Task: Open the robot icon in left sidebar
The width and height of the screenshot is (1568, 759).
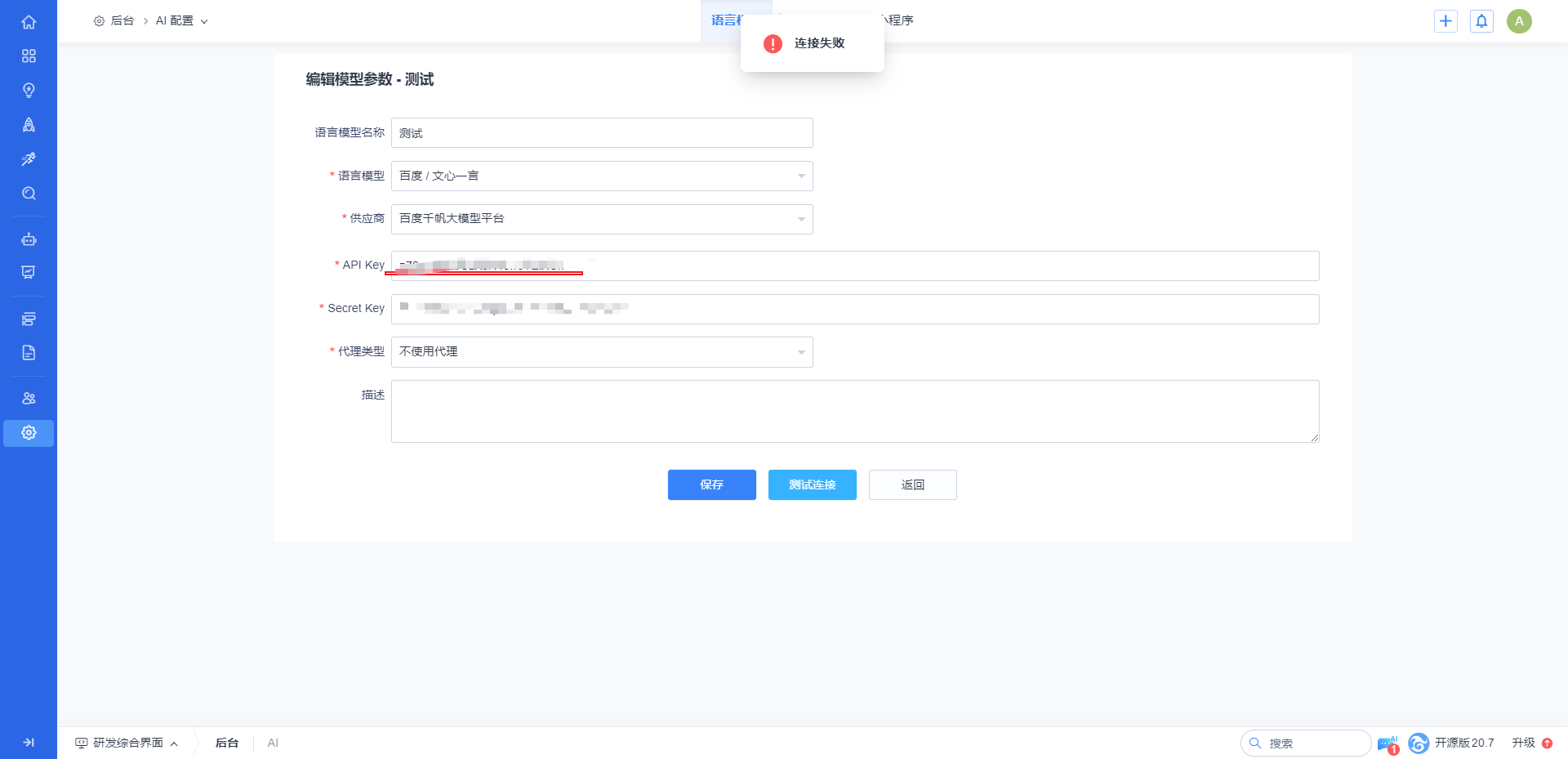Action: pyautogui.click(x=29, y=239)
